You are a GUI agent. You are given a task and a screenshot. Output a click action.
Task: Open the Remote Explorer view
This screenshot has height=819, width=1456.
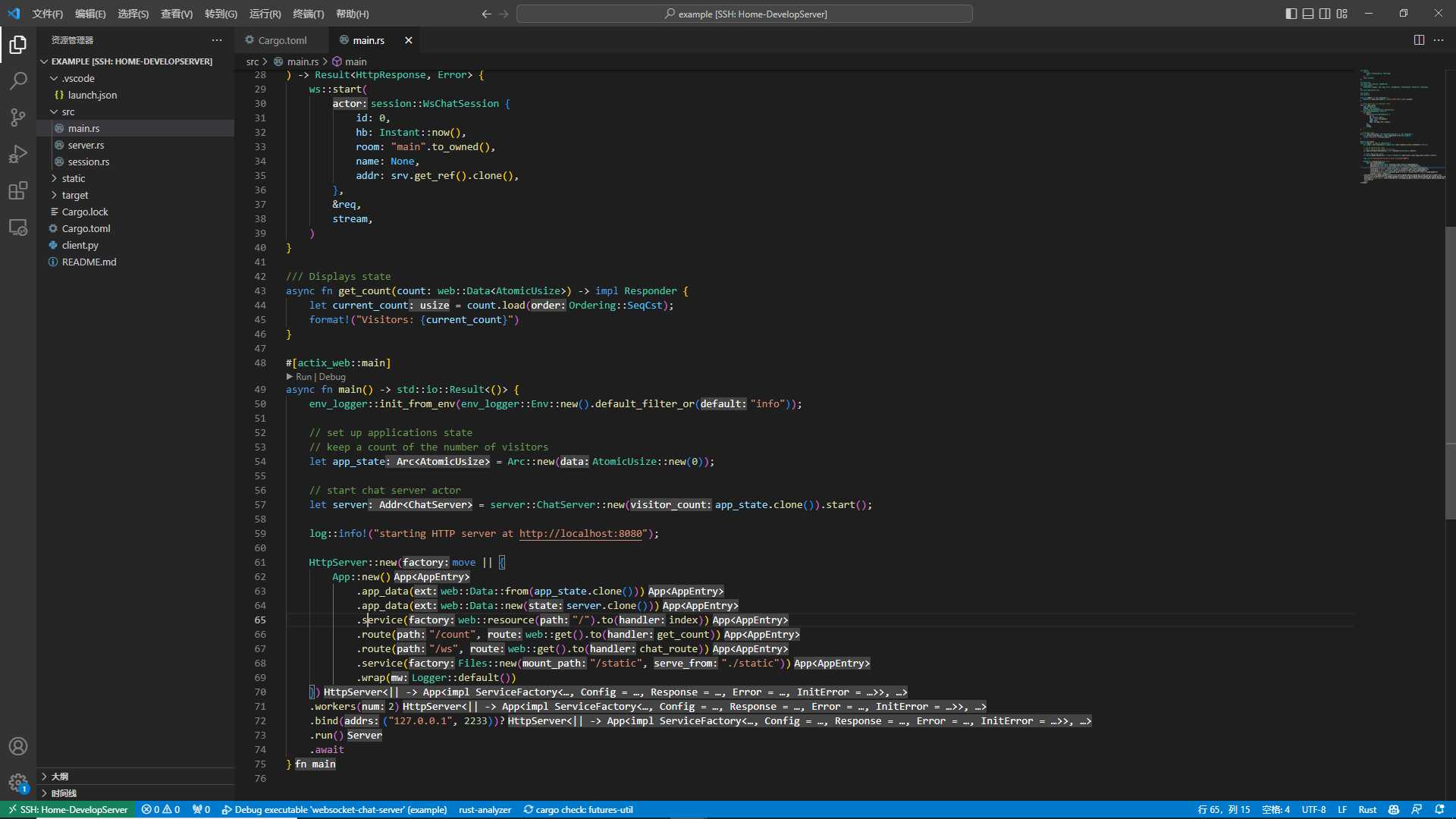tap(18, 227)
